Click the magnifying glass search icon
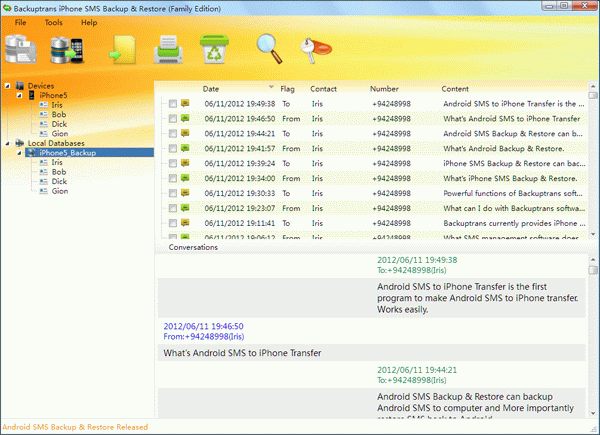Screen dimensions: 600x435 pyautogui.click(x=269, y=49)
